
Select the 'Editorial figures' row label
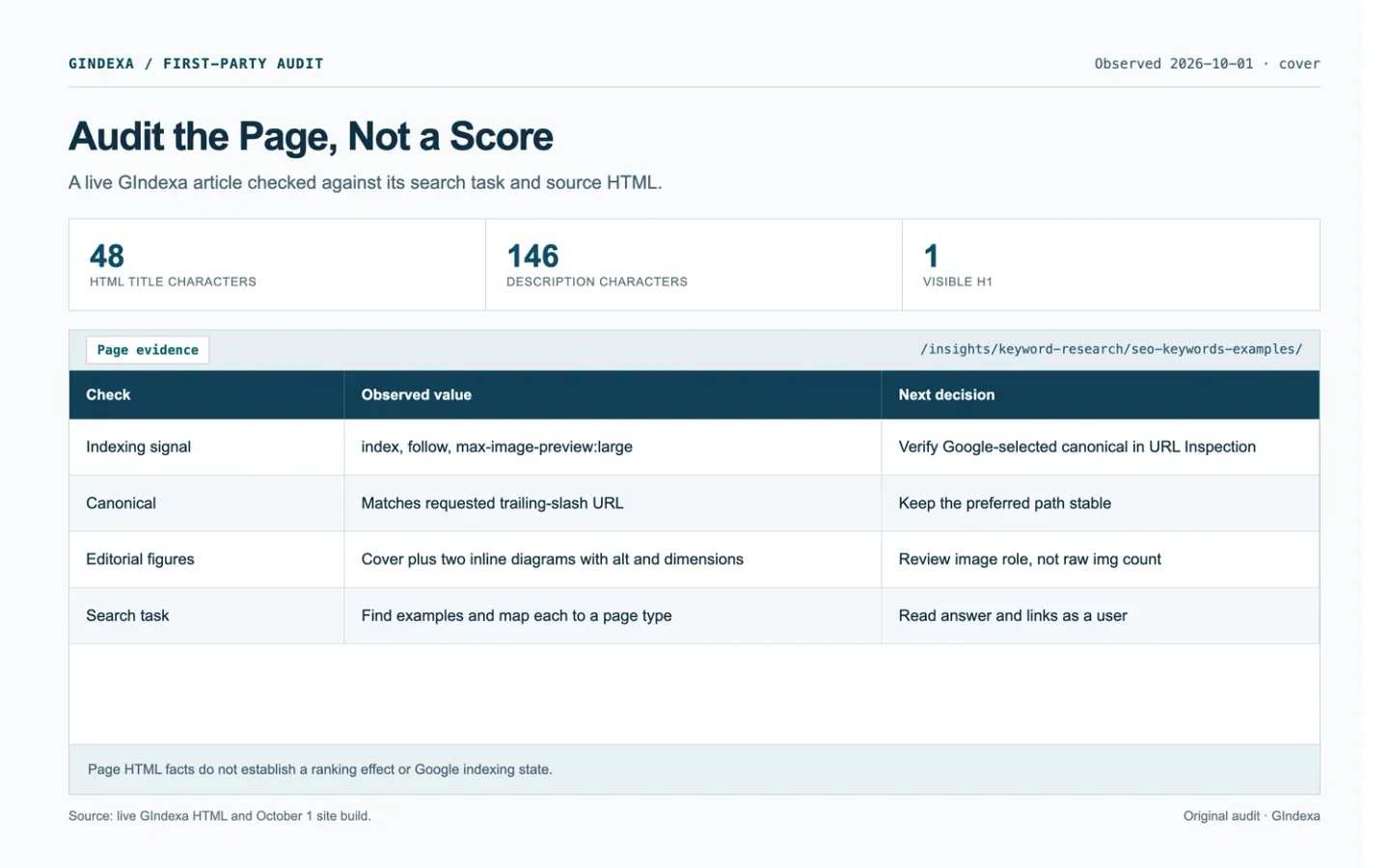coord(140,558)
